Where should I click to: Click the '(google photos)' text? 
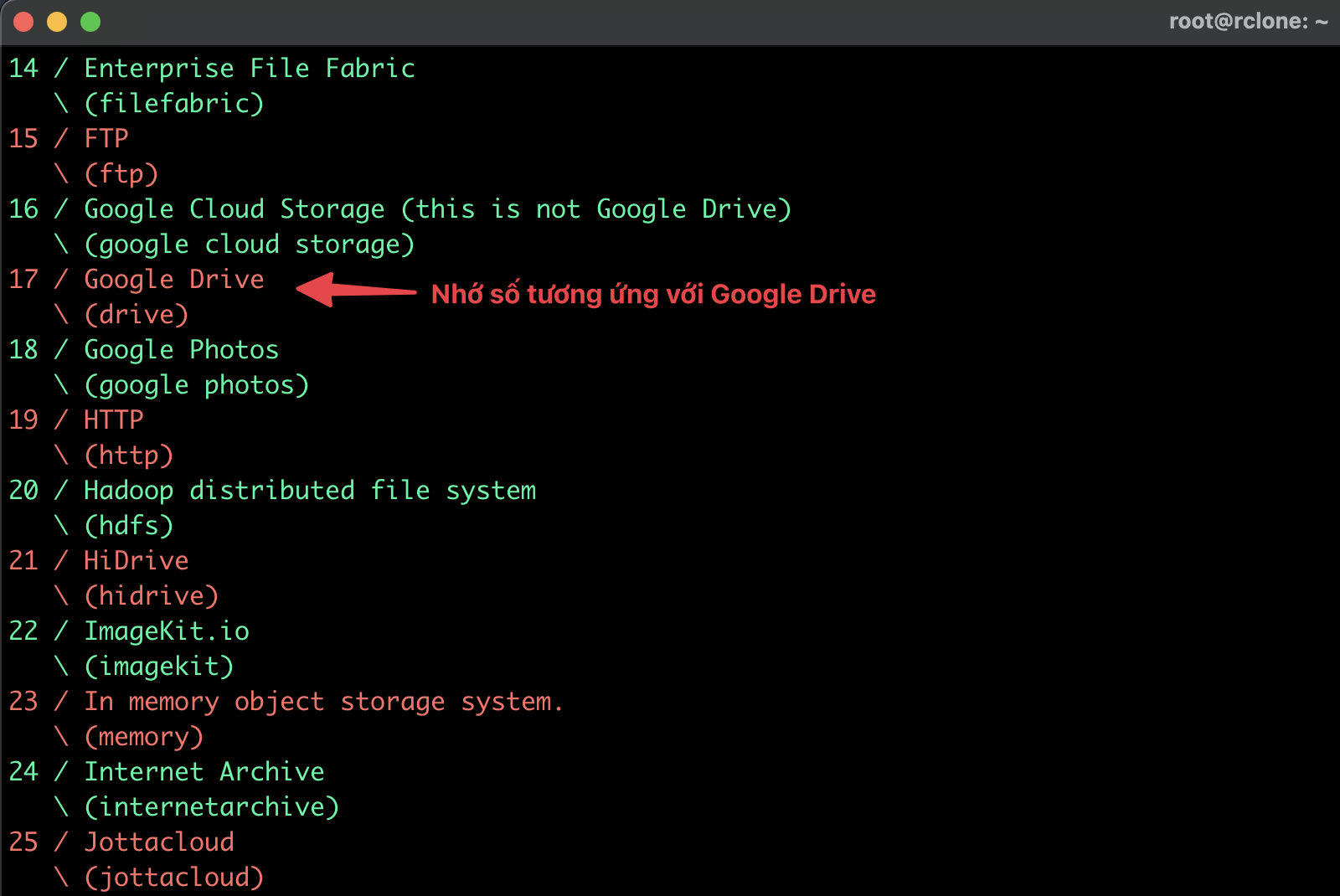(197, 385)
